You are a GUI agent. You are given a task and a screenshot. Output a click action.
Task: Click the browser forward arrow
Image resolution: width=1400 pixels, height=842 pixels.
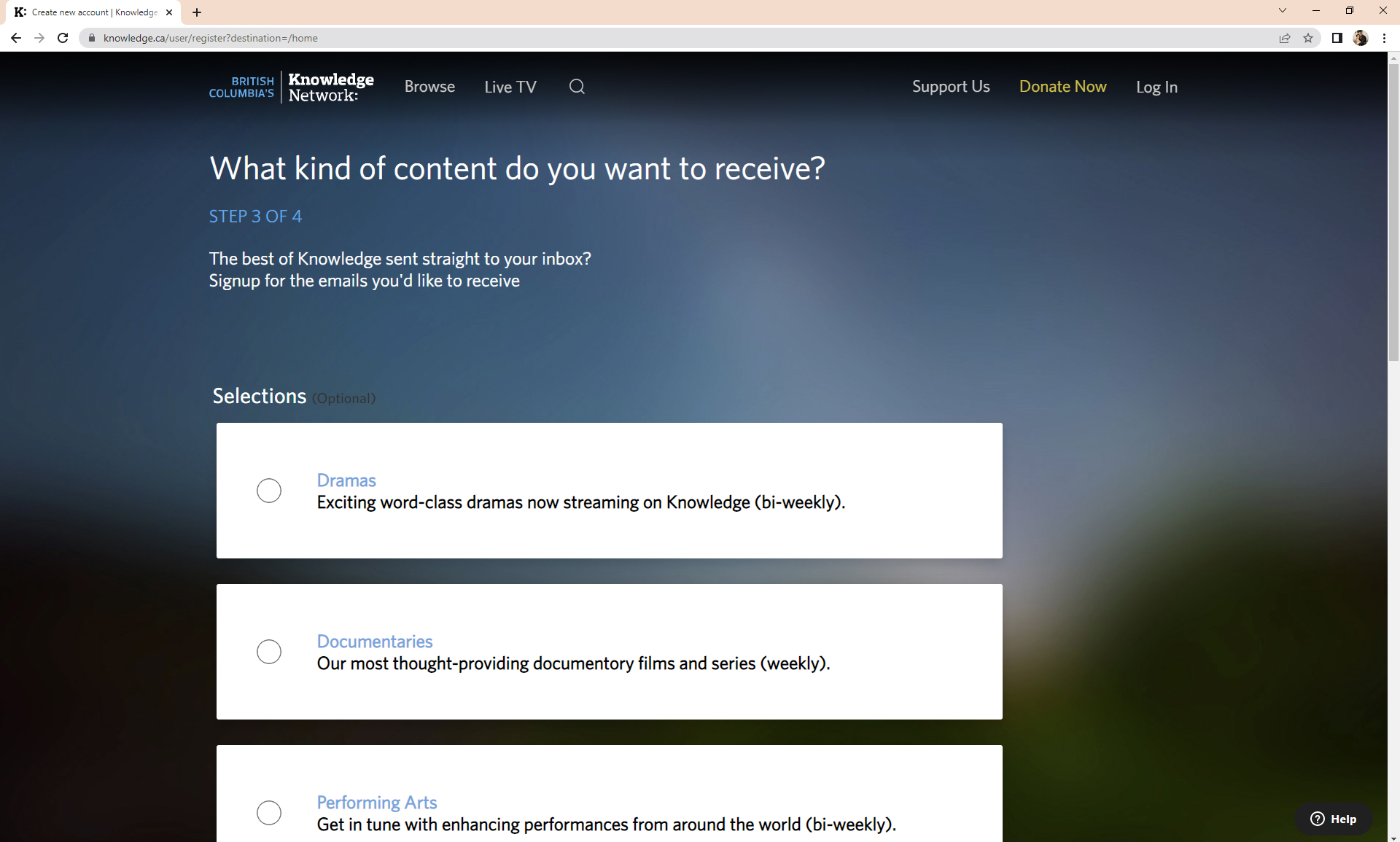pyautogui.click(x=39, y=38)
